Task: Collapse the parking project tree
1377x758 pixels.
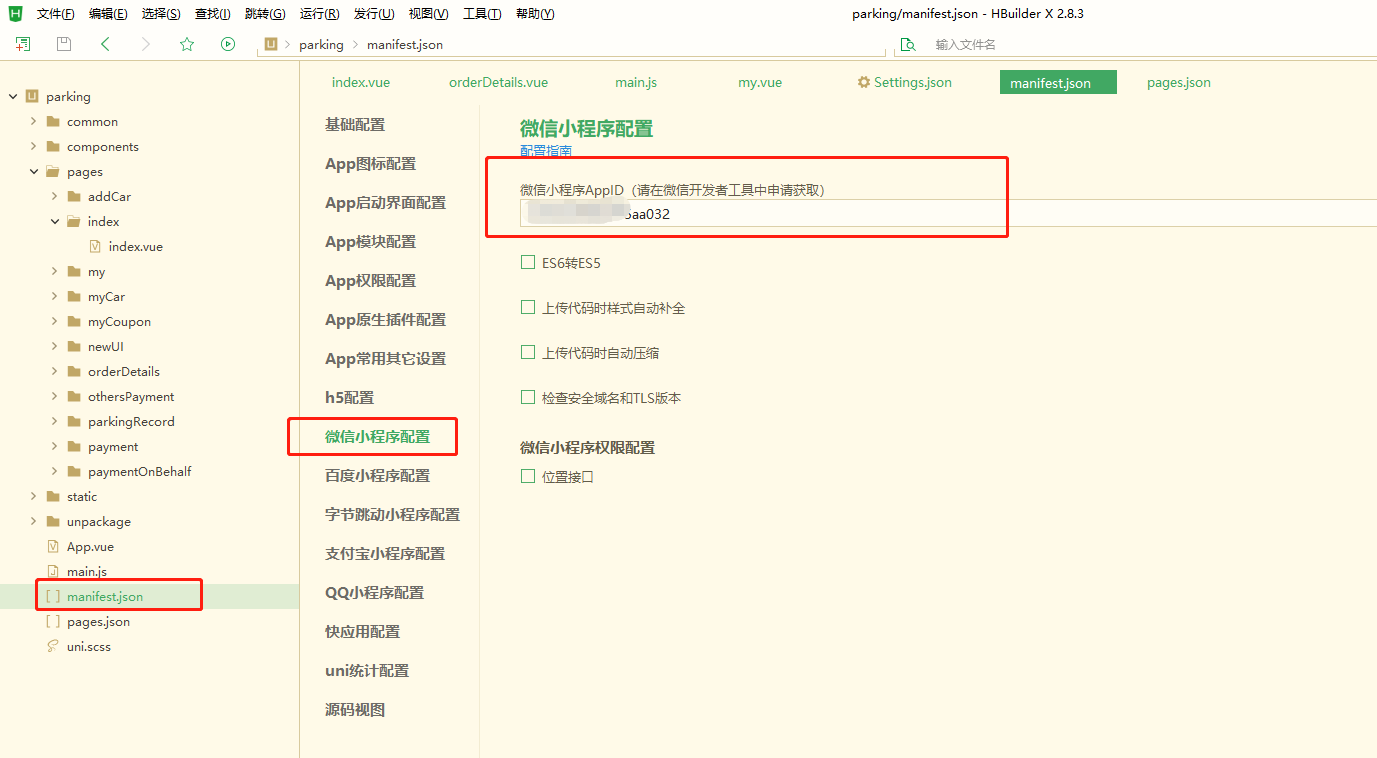Action: pos(13,97)
